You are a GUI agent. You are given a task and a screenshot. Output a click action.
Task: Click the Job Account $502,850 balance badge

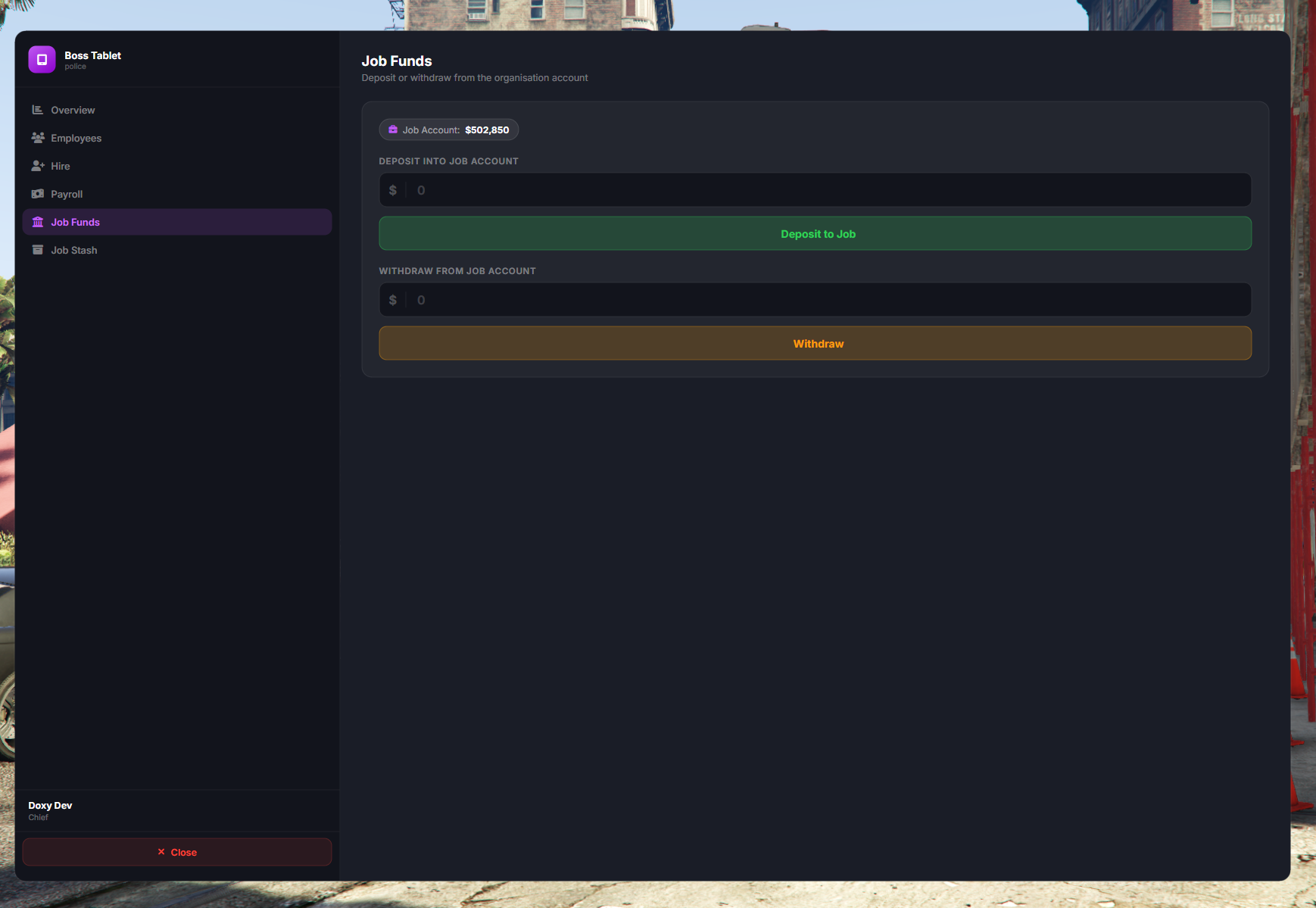pyautogui.click(x=449, y=129)
